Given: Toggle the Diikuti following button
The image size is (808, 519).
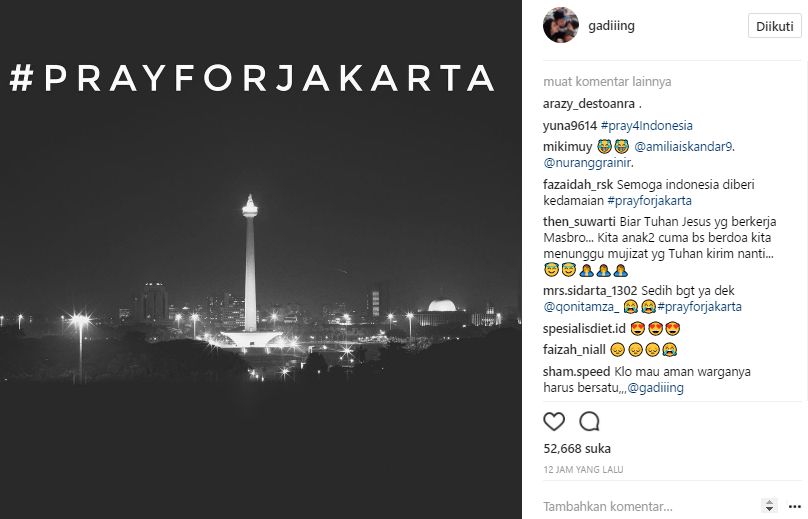Looking at the screenshot, I should click(775, 26).
